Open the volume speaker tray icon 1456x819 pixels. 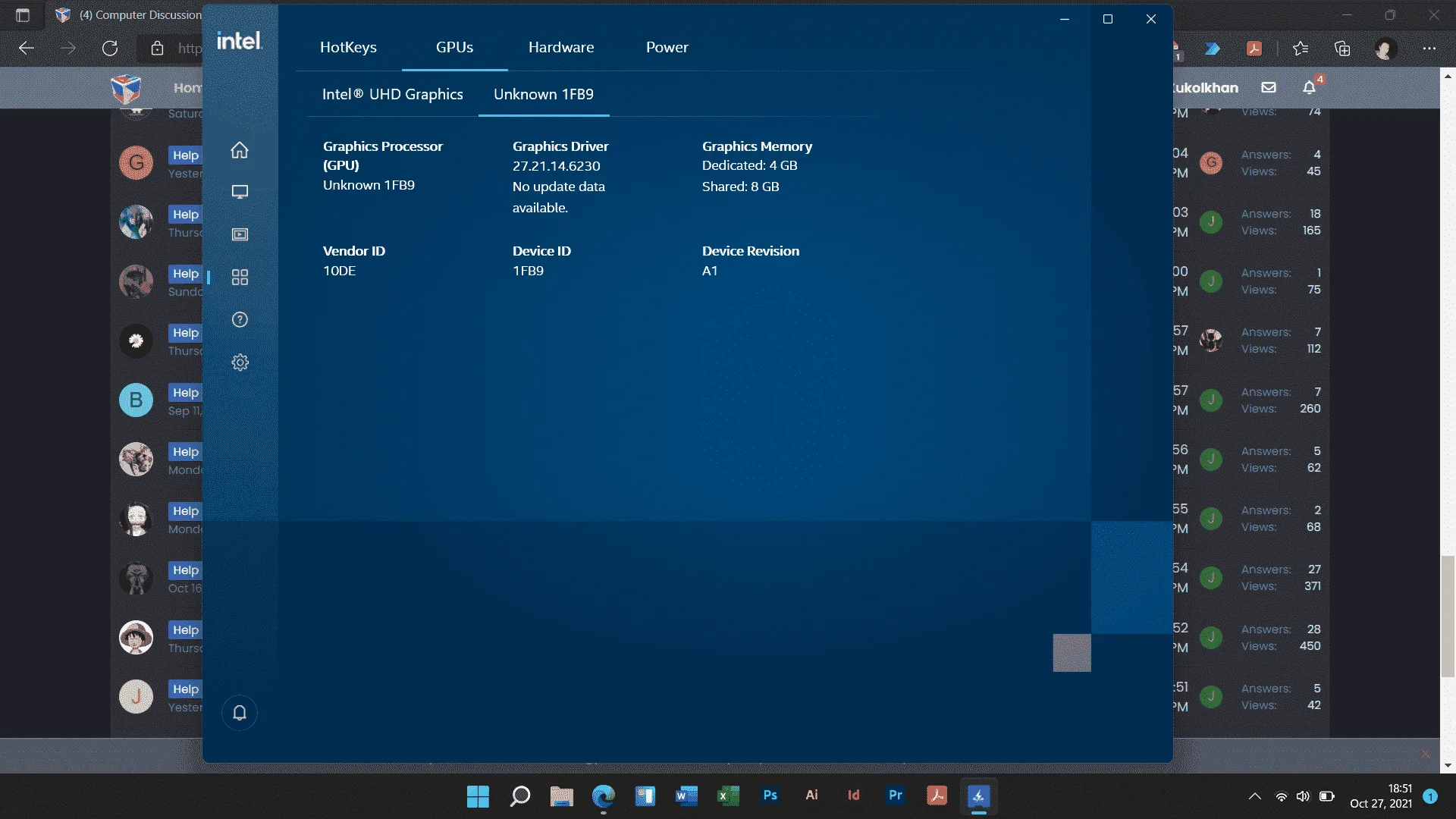point(1303,796)
